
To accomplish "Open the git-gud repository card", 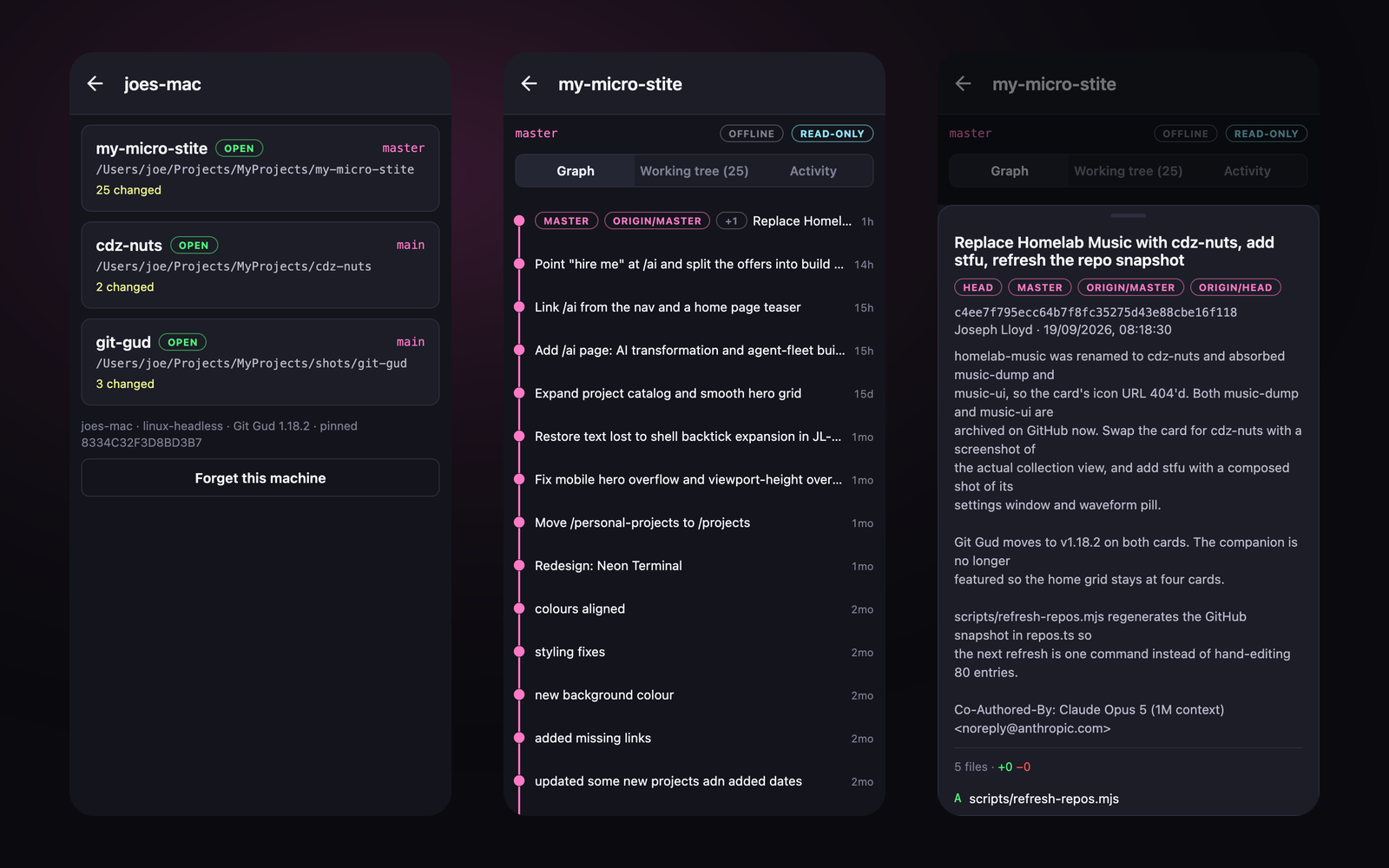I will (x=260, y=362).
